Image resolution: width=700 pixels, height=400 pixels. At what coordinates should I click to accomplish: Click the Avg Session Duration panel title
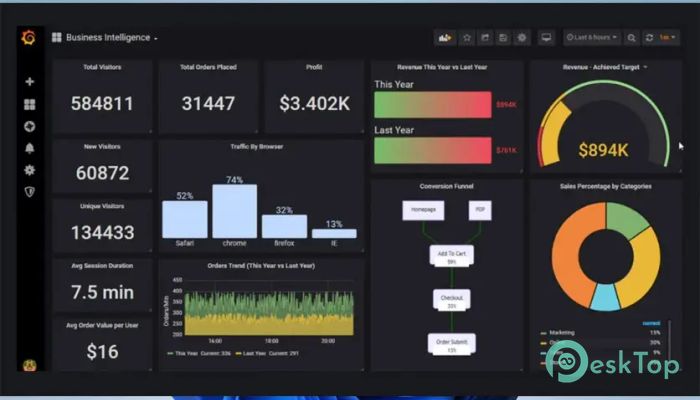[102, 266]
